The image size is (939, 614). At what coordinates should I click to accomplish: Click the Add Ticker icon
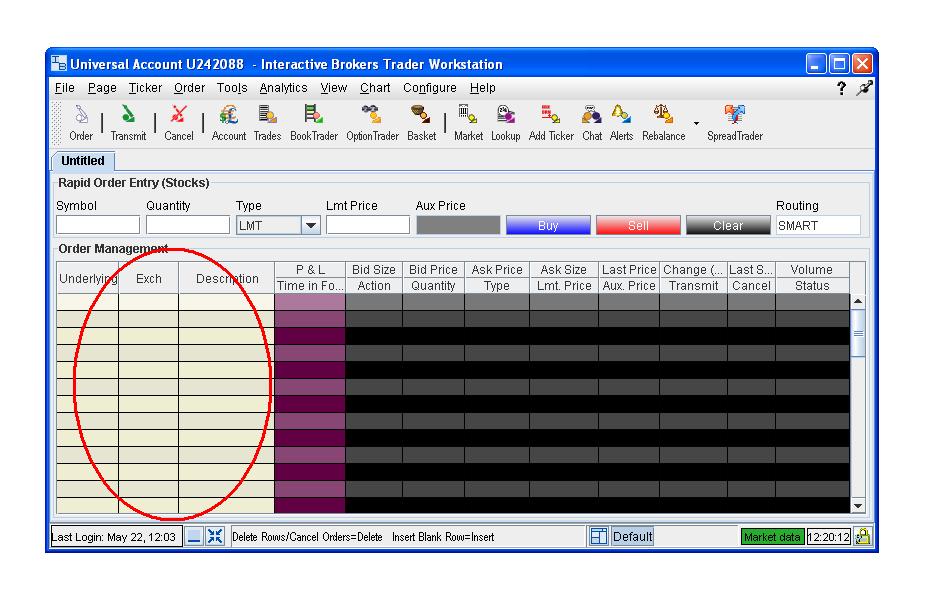551,123
